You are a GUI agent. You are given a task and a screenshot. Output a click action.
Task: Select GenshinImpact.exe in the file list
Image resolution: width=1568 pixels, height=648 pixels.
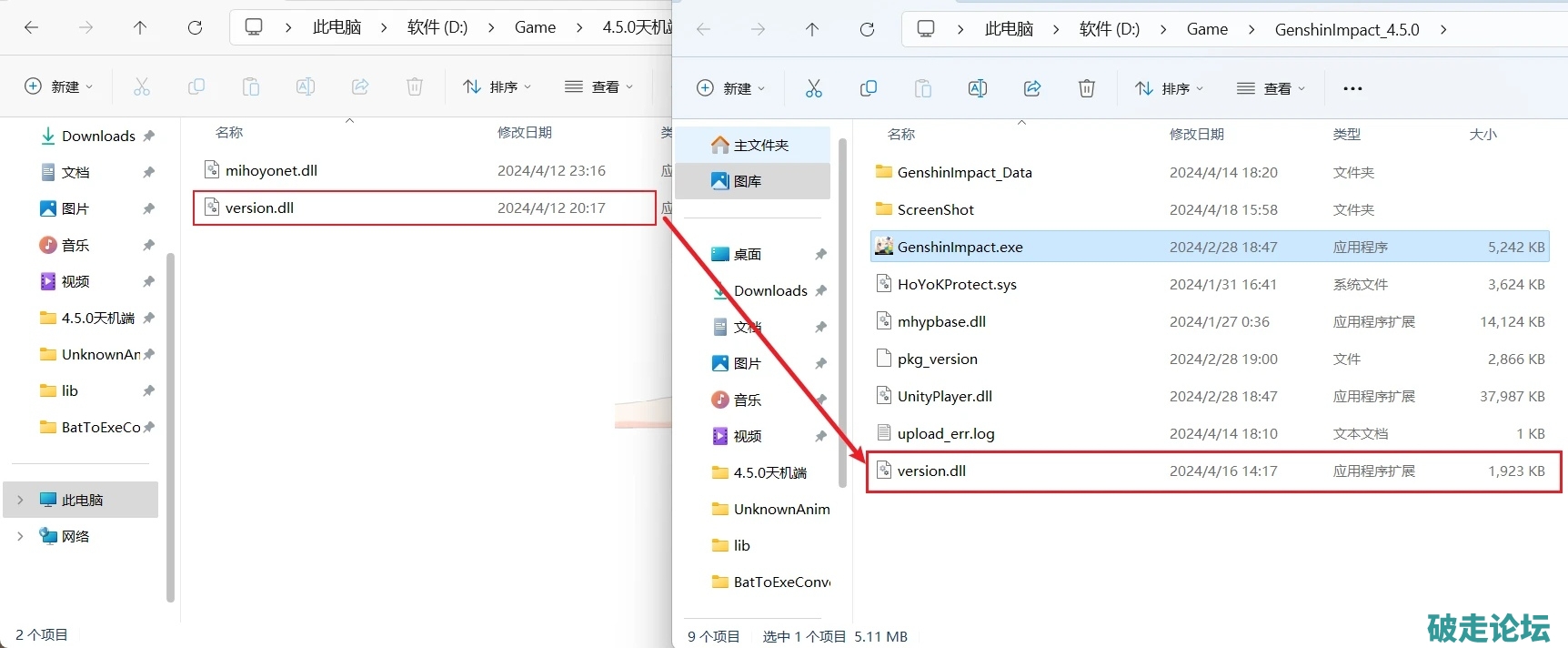pos(960,247)
